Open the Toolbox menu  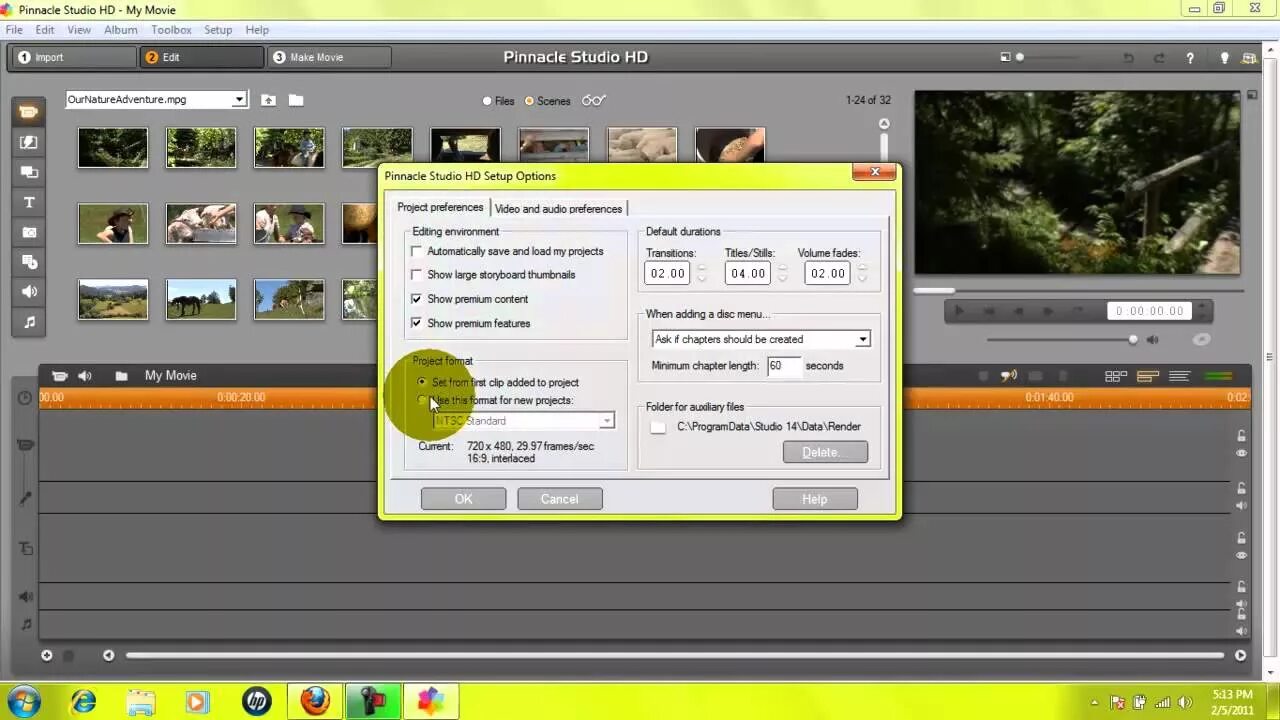(x=171, y=30)
